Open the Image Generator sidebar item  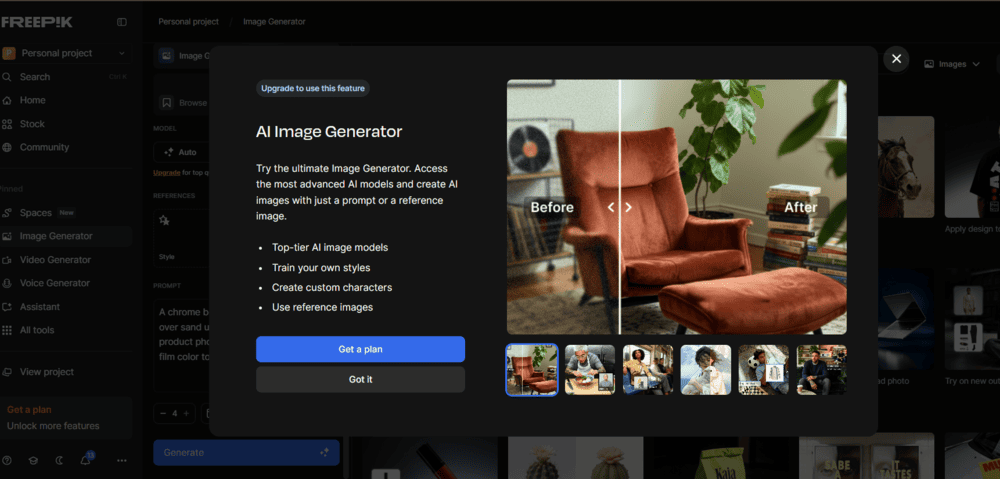(56, 236)
